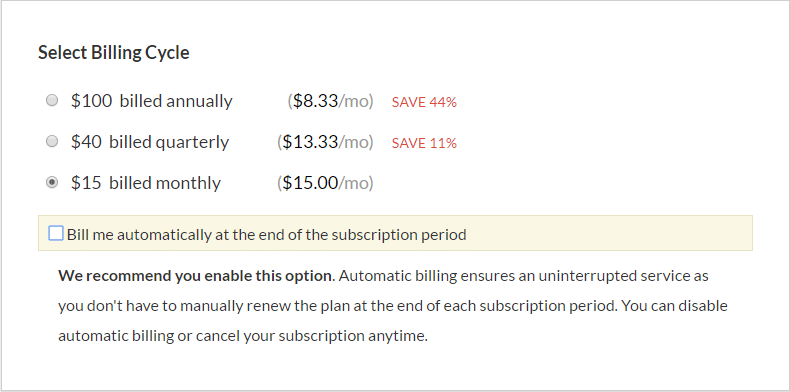The image size is (790, 392).
Task: Click the $13.33/mo price
Action: click(325, 142)
